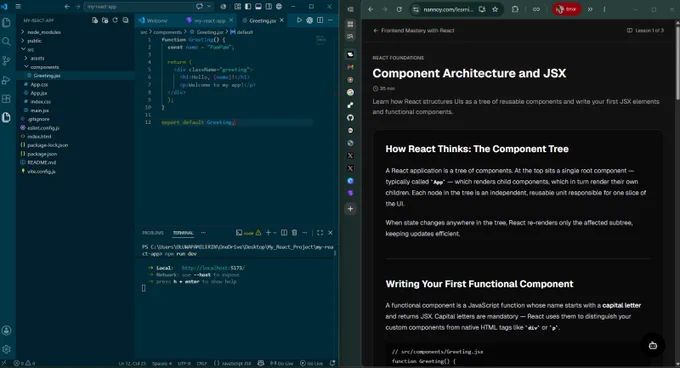The height and width of the screenshot is (368, 680).
Task: Open the Search view in VS Code activity bar
Action: tap(7, 41)
